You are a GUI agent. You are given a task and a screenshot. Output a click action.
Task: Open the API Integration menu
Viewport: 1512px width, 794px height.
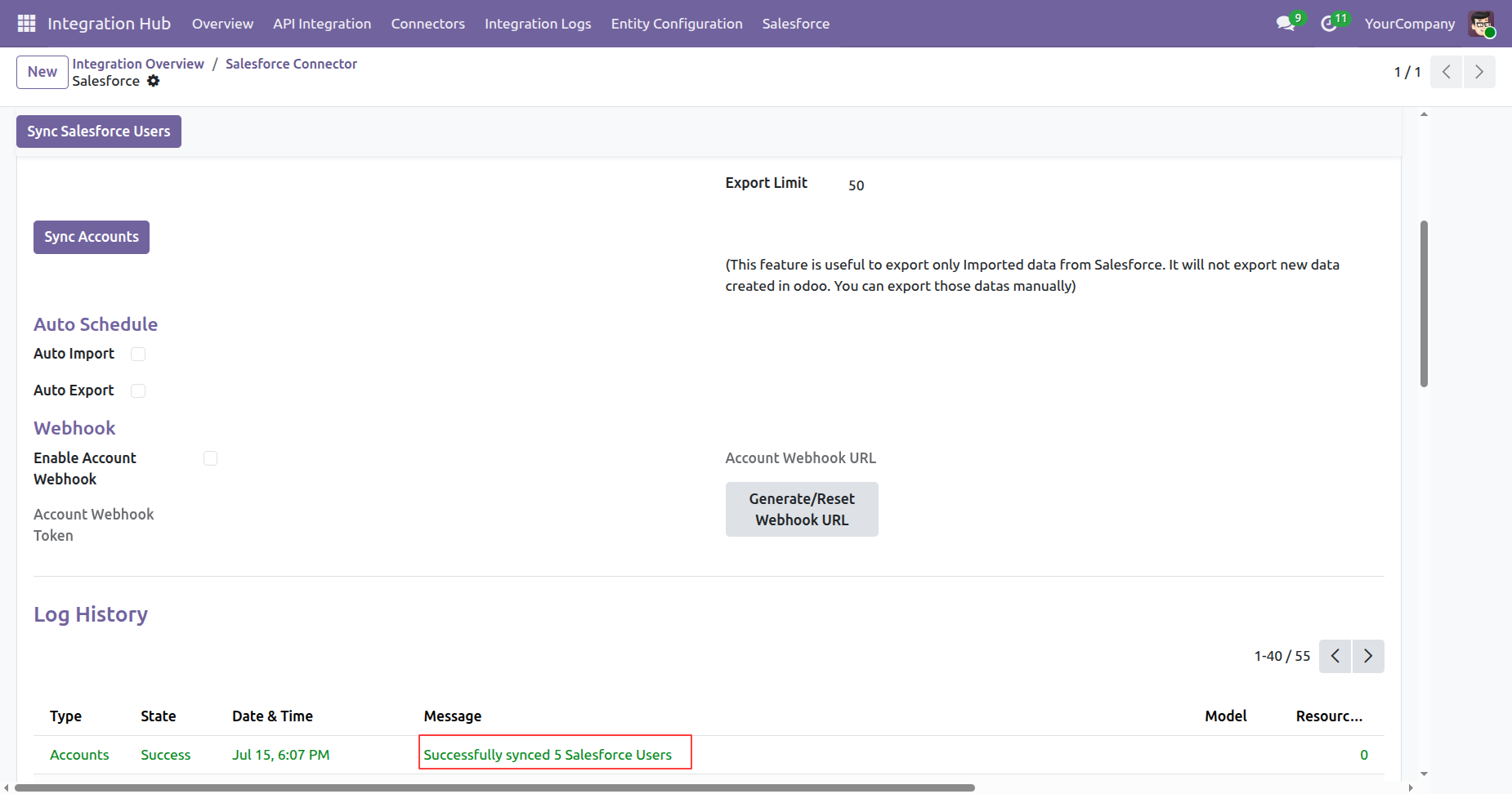[322, 24]
